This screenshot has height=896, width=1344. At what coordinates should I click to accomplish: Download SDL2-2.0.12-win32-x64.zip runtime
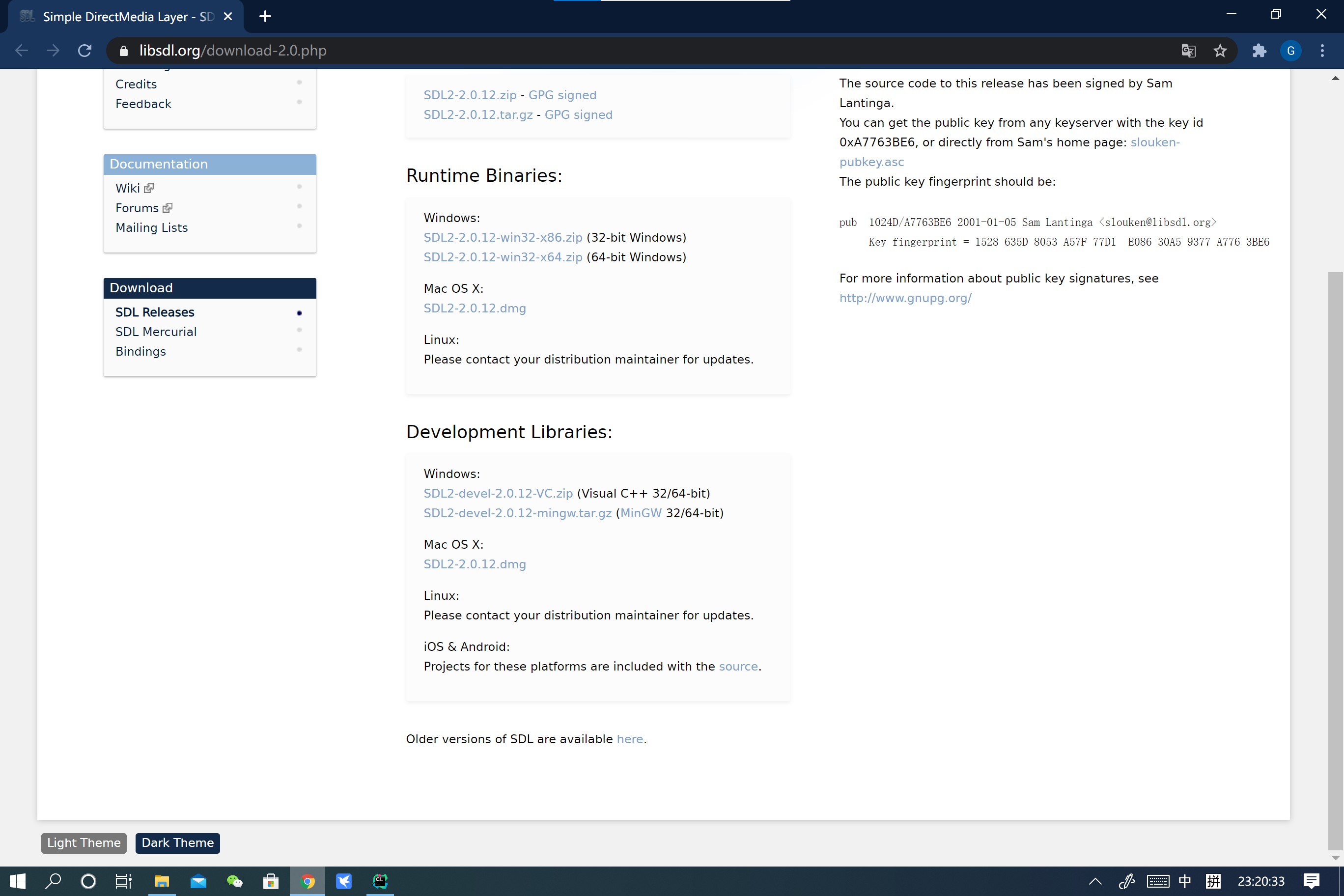[x=503, y=257]
